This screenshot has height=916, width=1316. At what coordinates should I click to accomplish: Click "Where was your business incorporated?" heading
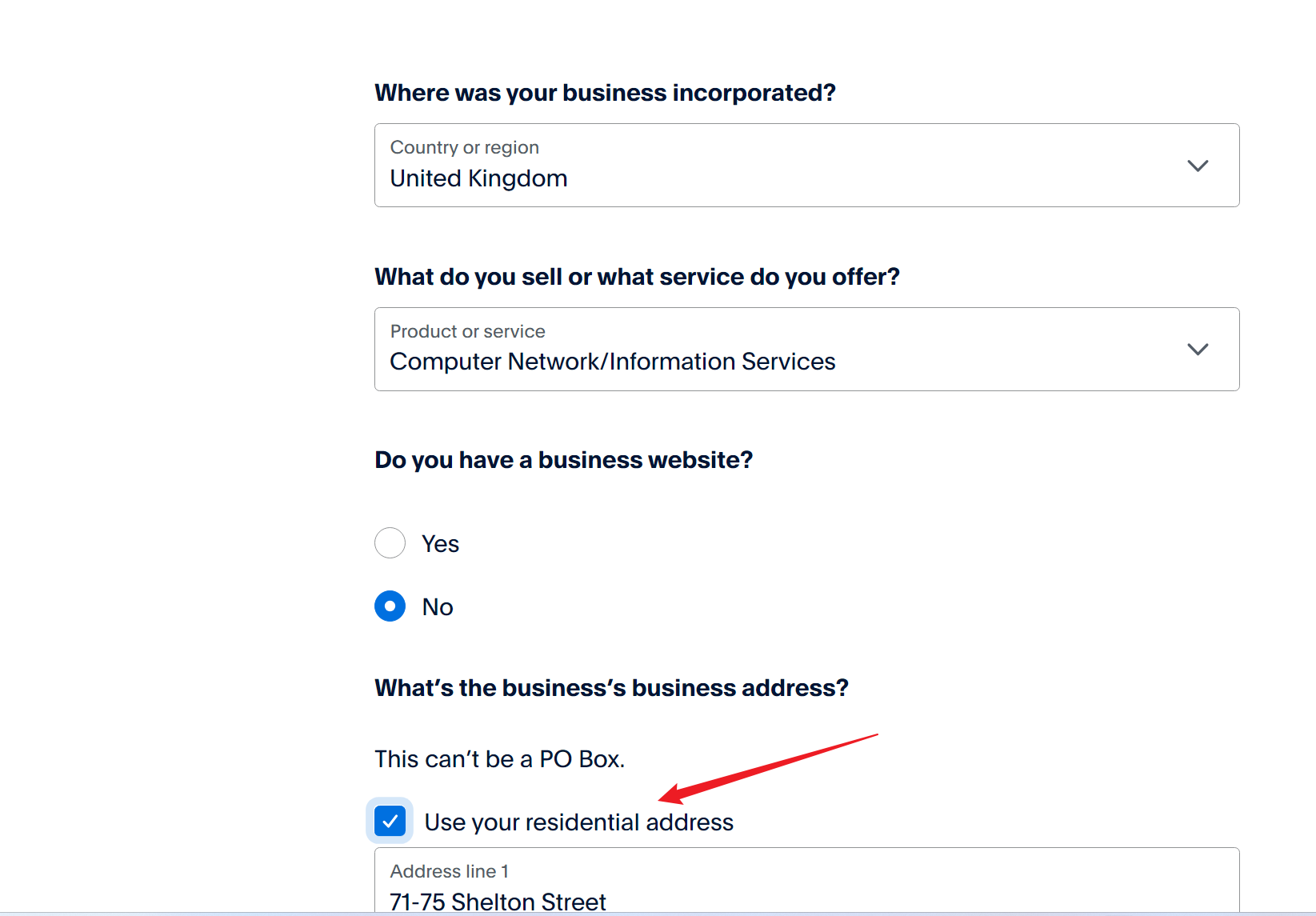605,93
